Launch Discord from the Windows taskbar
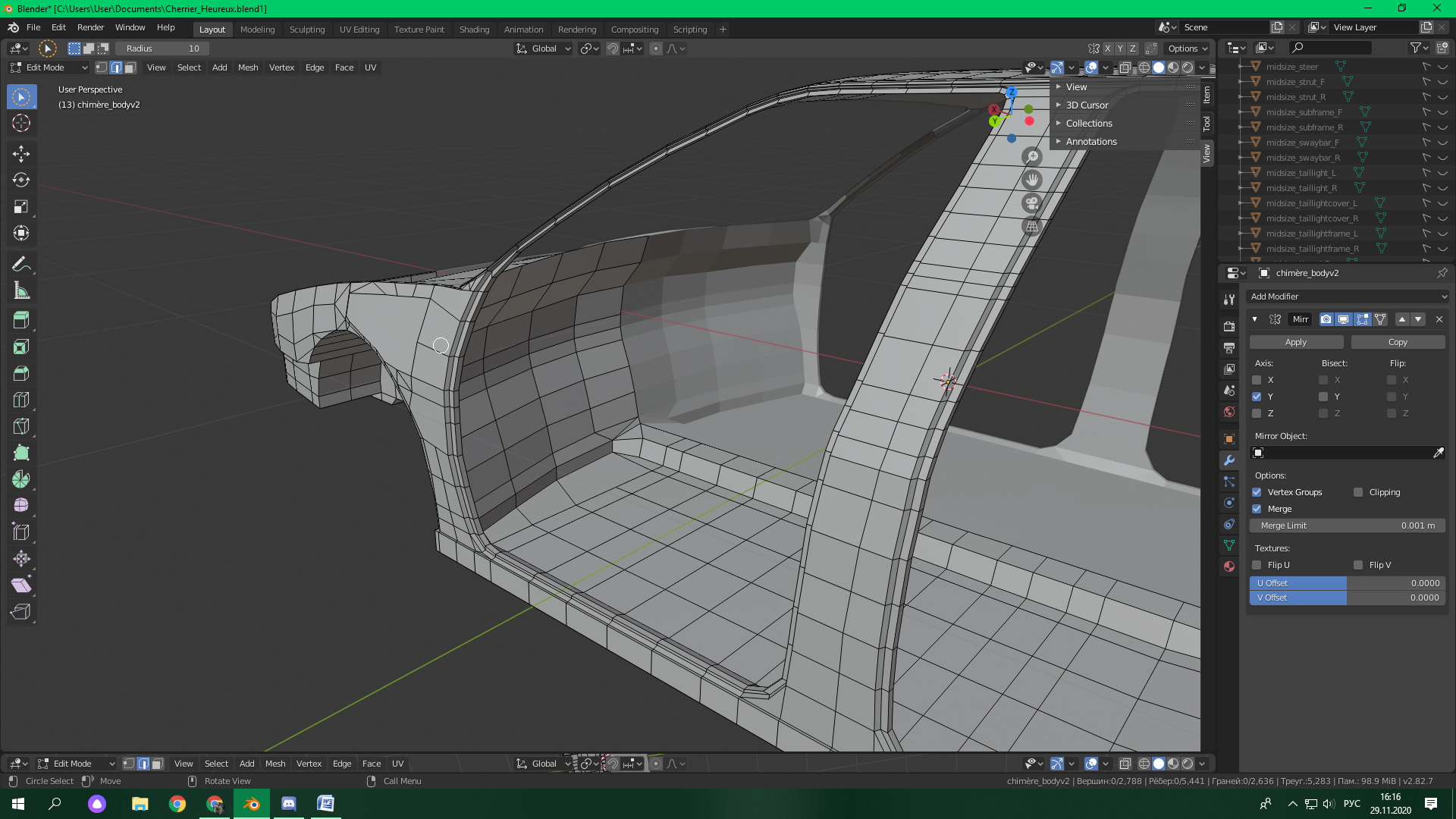This screenshot has height=819, width=1456. tap(289, 804)
